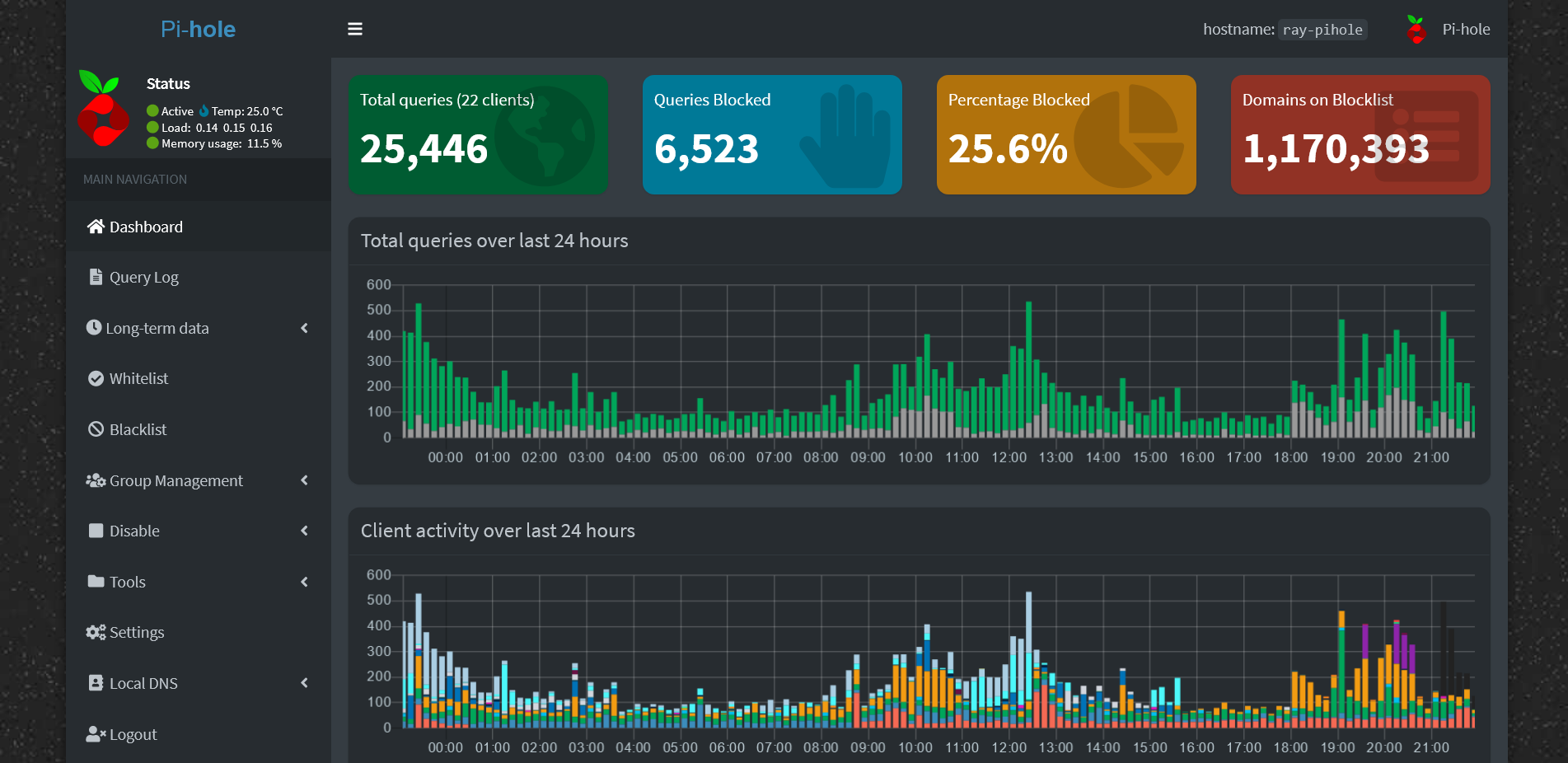The width and height of the screenshot is (1568, 763).
Task: Go to the Blacklist page
Action: tap(199, 429)
